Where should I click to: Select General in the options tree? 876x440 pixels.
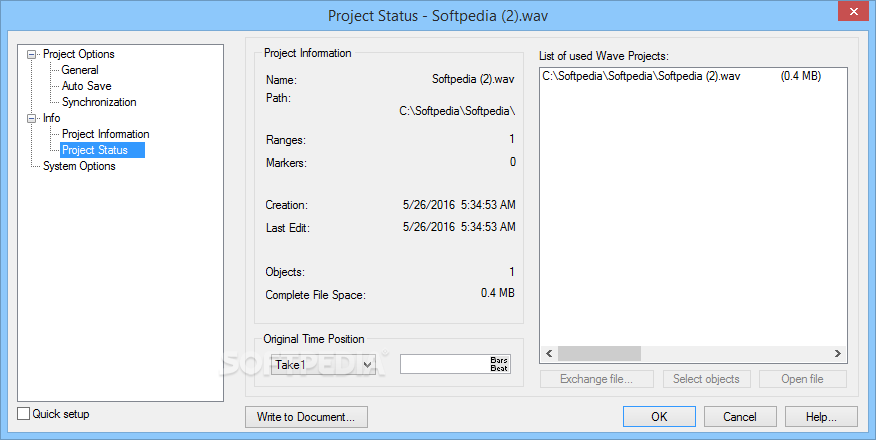point(80,70)
